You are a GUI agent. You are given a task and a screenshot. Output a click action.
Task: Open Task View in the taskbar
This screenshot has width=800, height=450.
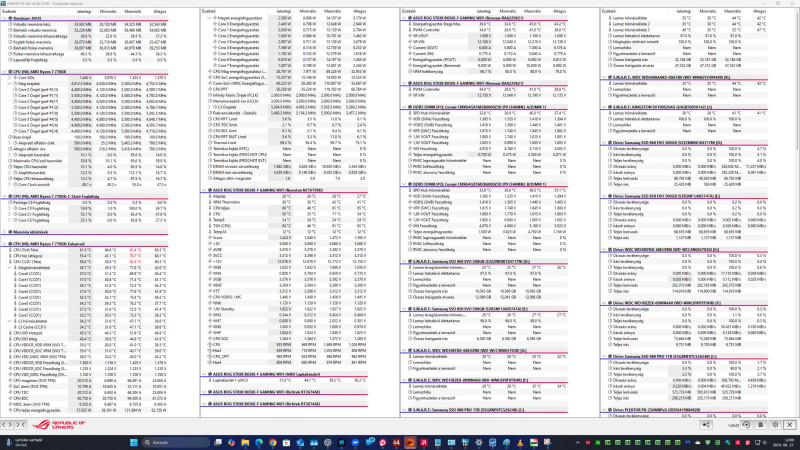(x=218, y=442)
